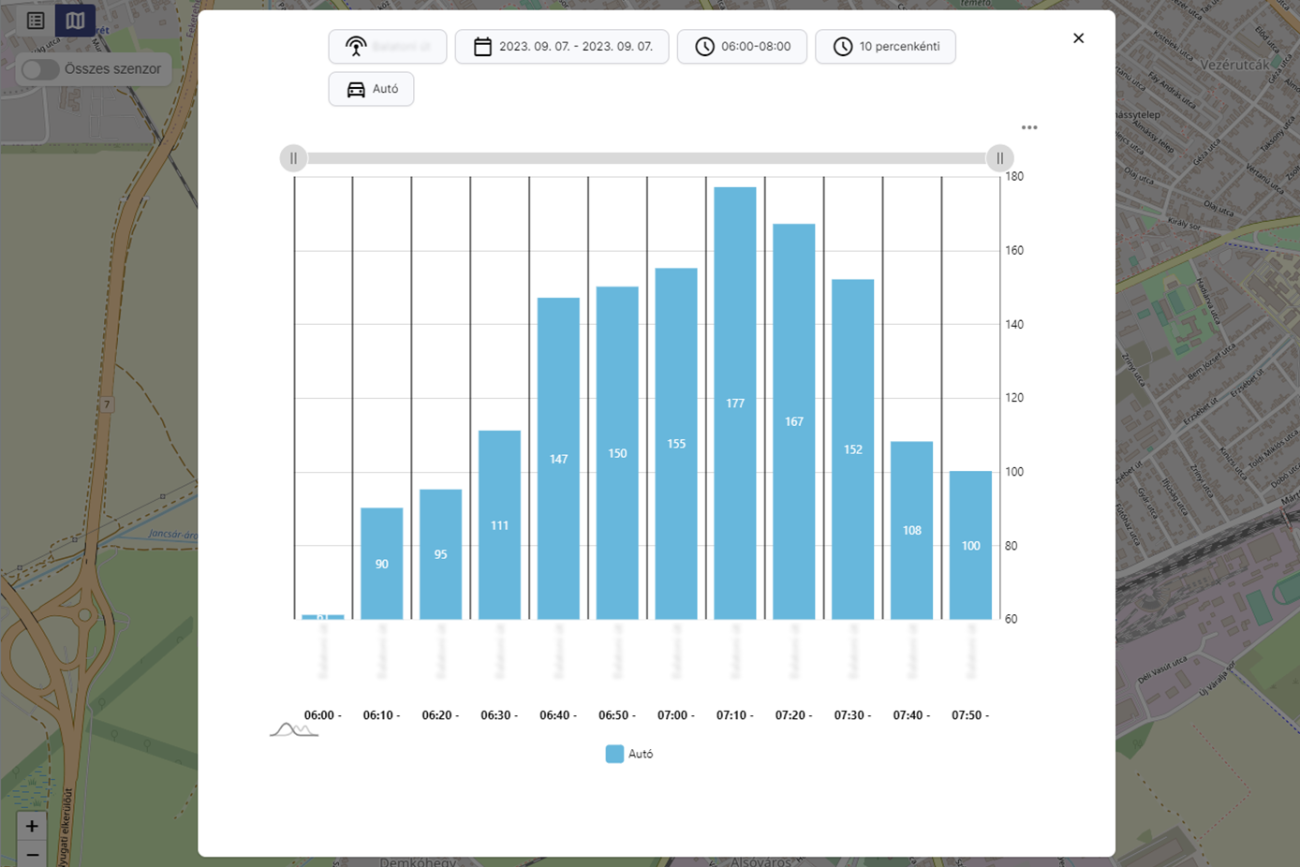Toggle Autó series in chart legend
Viewport: 1300px width, 867px height.
click(629, 754)
